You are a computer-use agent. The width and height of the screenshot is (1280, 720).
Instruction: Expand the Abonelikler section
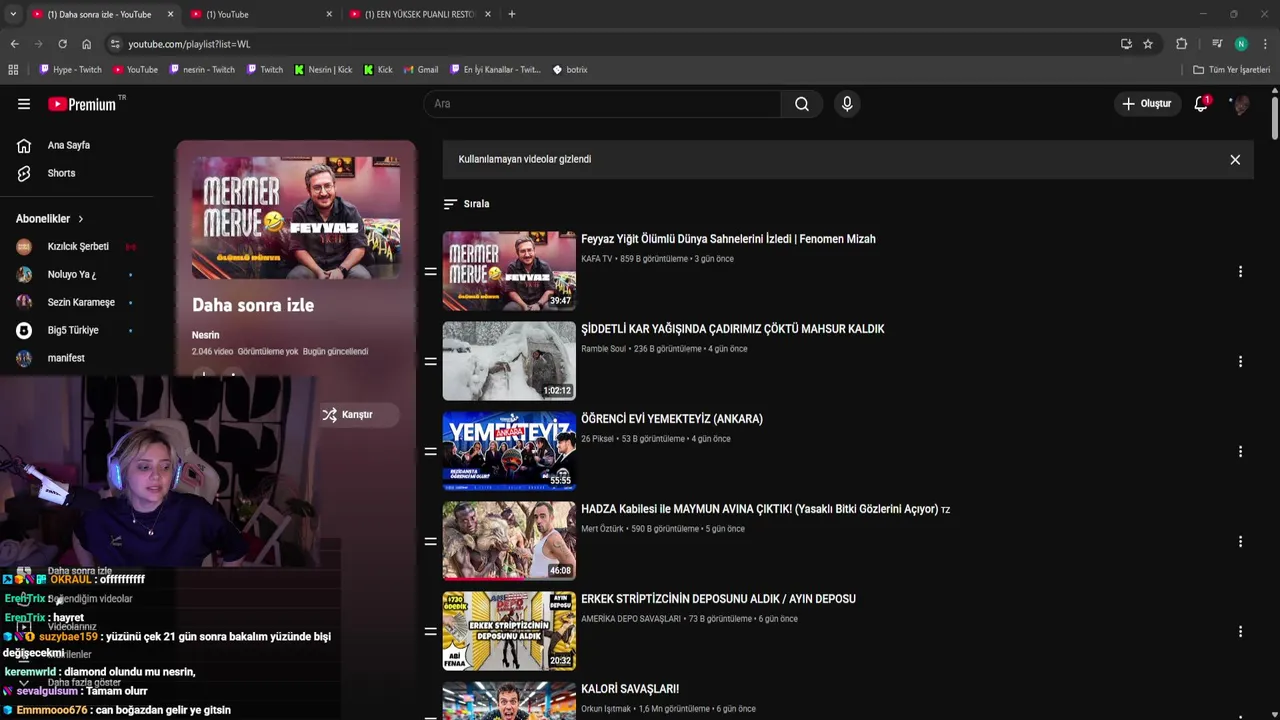tap(50, 219)
